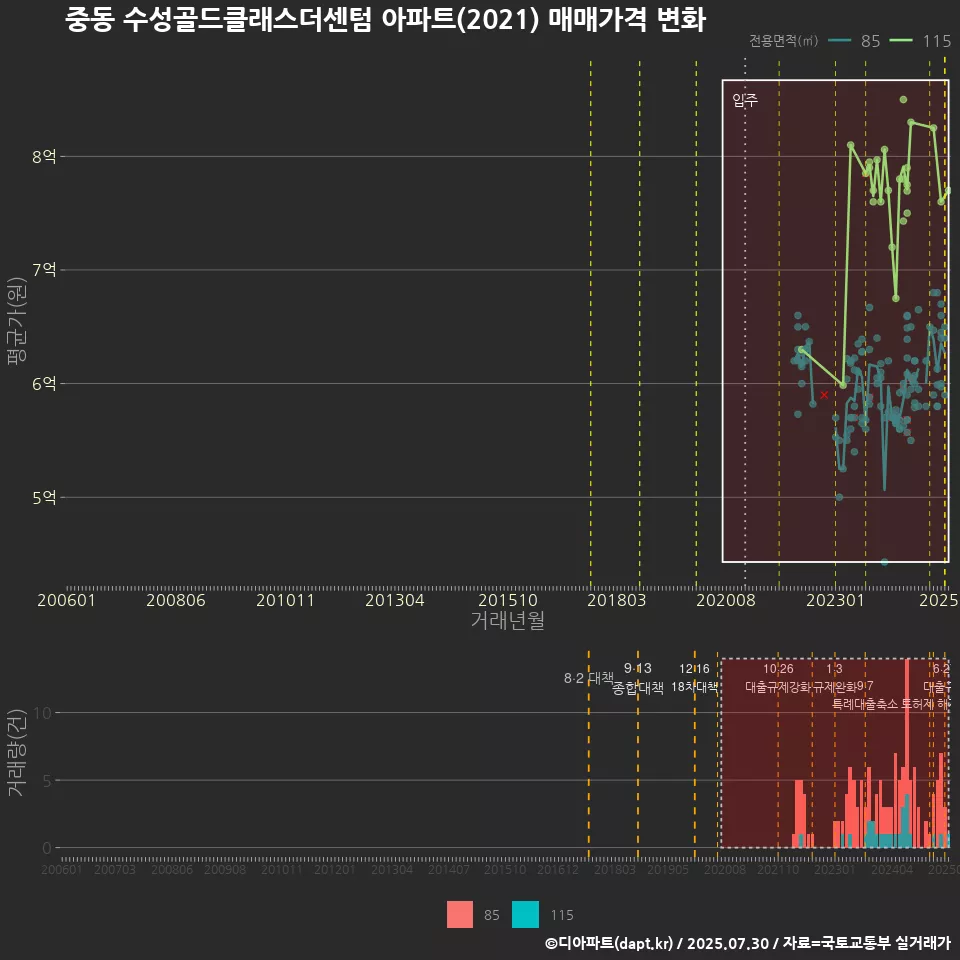Click '201304' on the price chart axis
960x960 pixels.
coord(395,600)
